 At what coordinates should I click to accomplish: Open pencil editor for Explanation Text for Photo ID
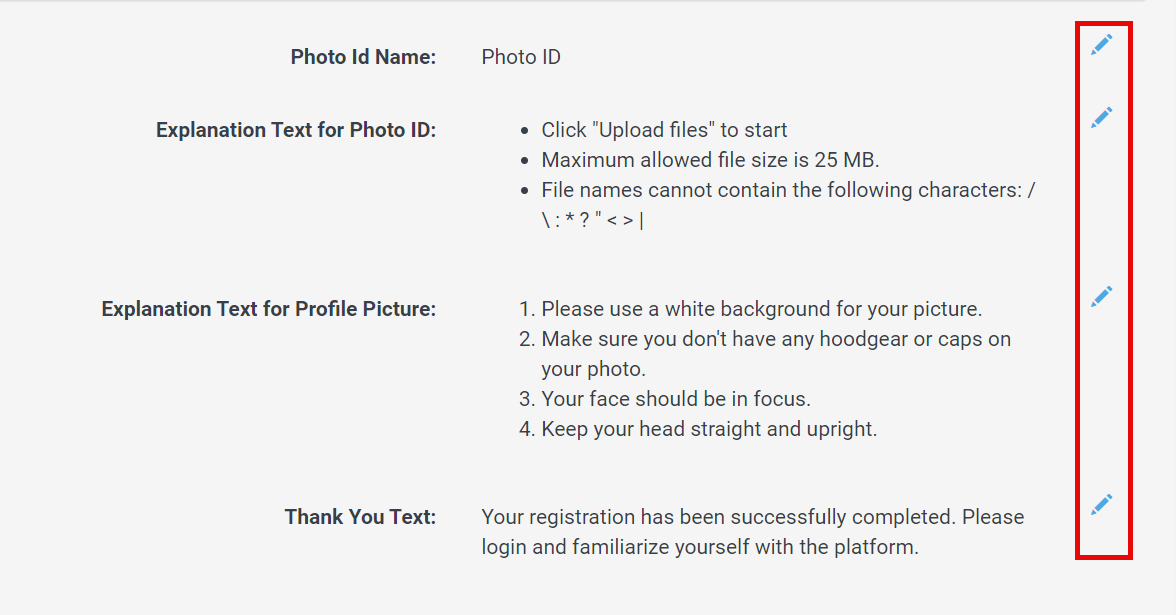click(1101, 117)
